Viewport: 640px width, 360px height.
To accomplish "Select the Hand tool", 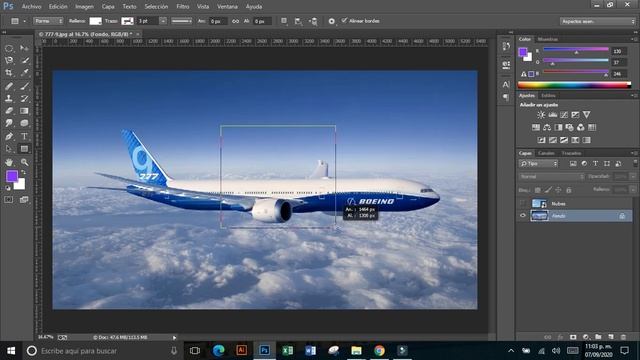I will coord(9,162).
